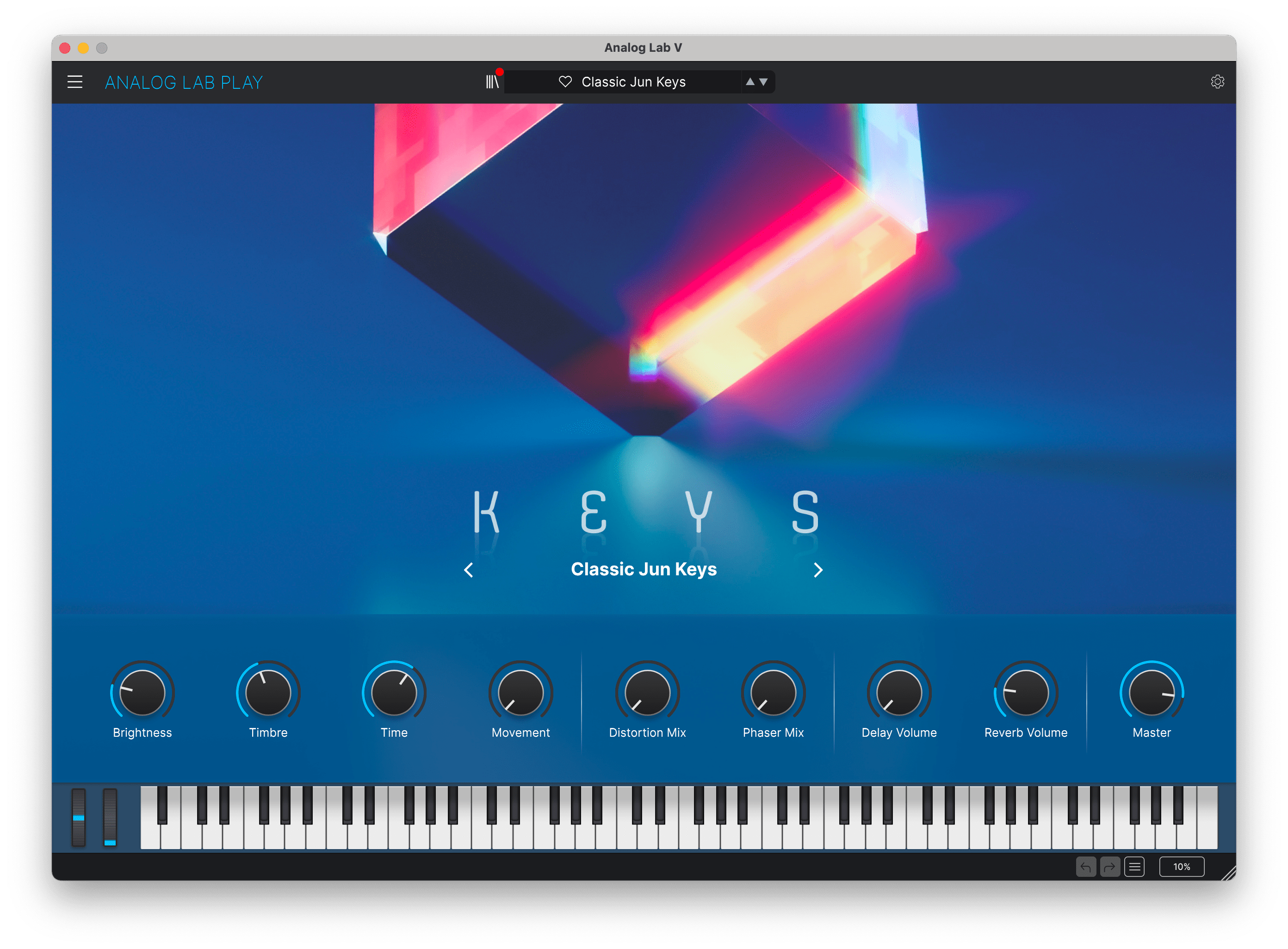
Task: Close the Analog Lab V window
Action: pos(65,48)
